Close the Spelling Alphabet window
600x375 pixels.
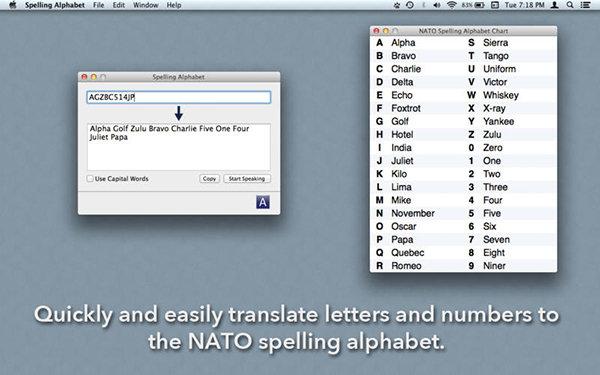[85, 77]
